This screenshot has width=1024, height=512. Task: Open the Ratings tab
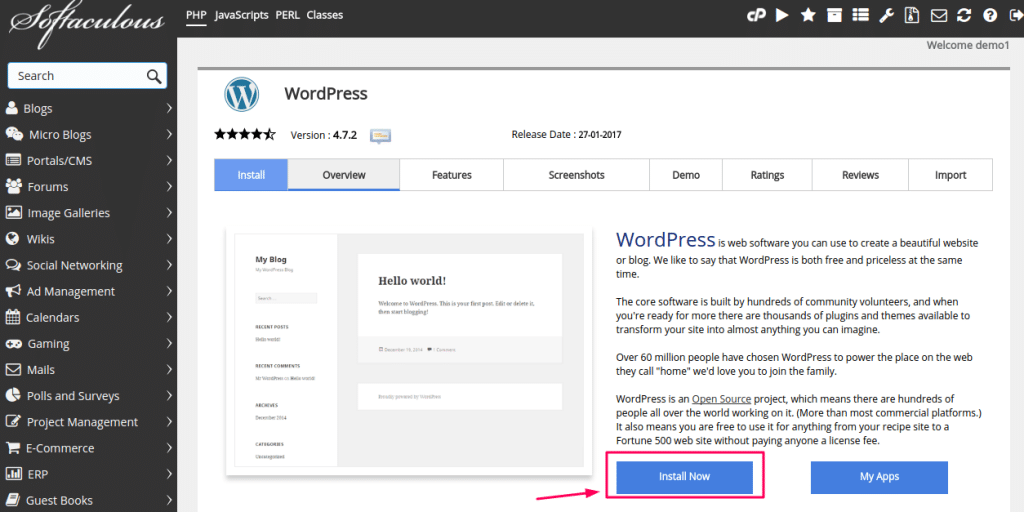click(767, 175)
